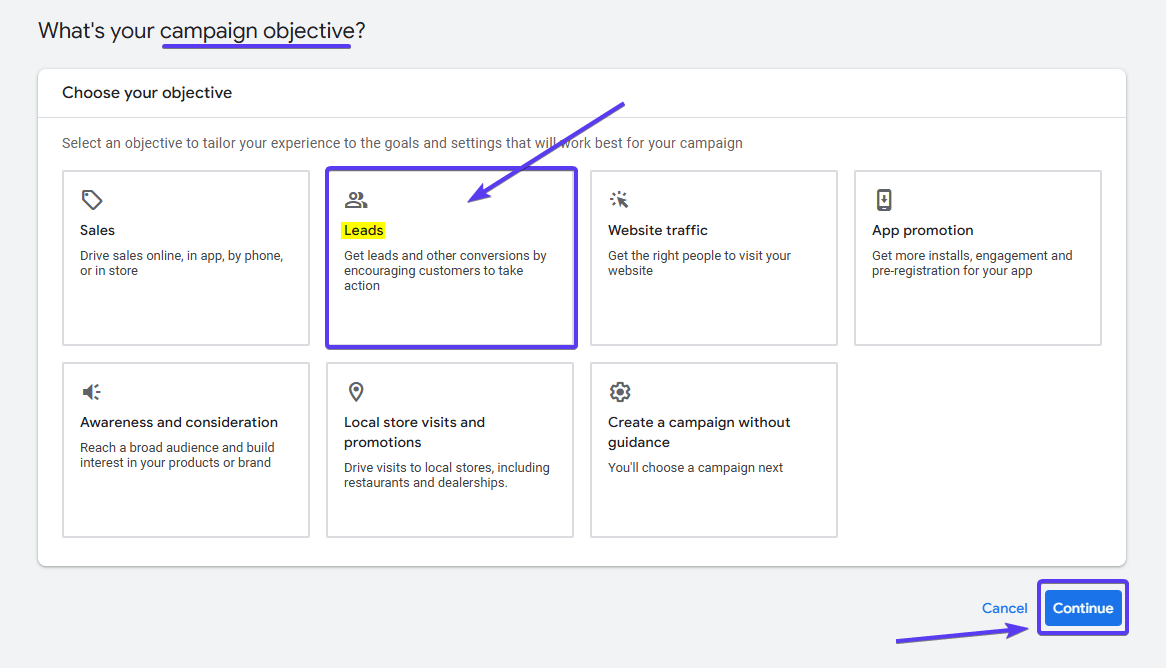Click the Cancel link

coord(1004,607)
